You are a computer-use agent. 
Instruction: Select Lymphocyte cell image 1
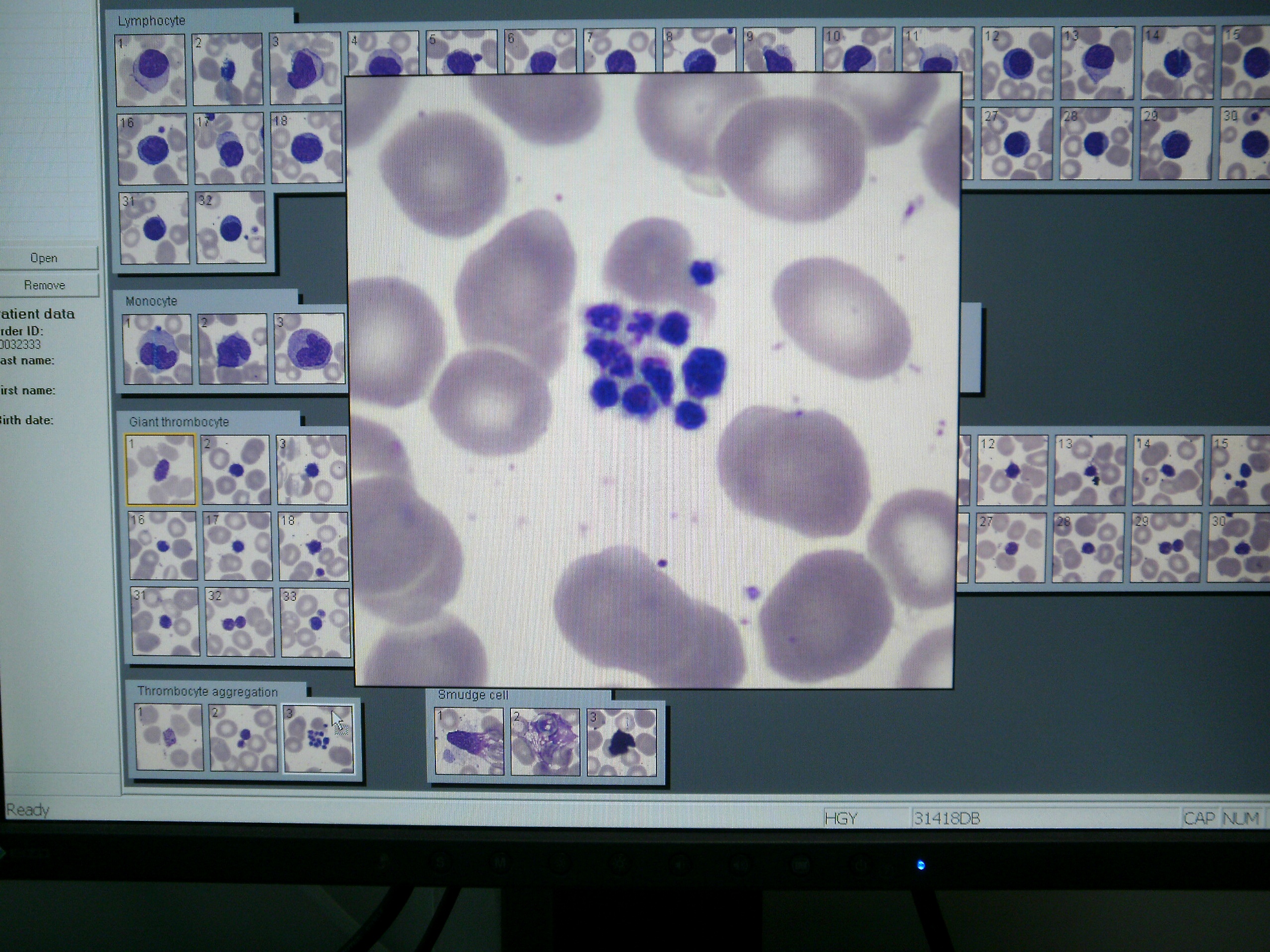[x=150, y=70]
